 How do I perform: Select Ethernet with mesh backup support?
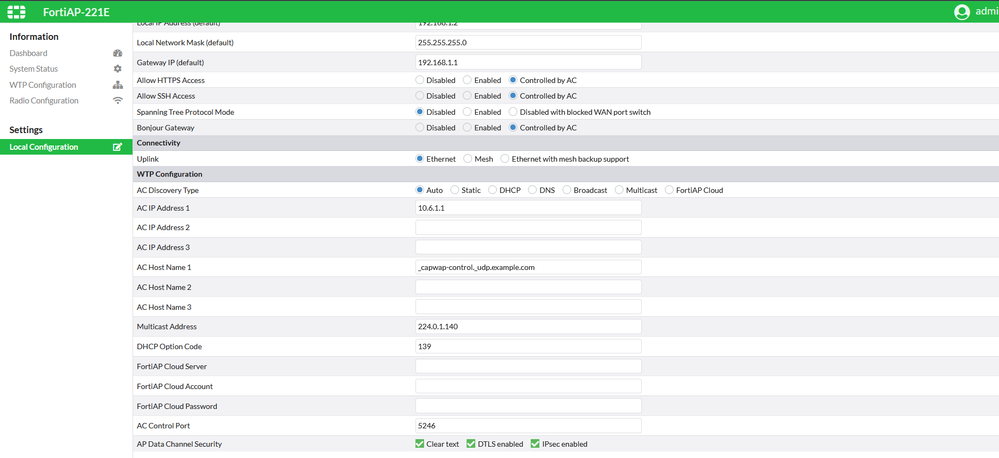click(x=505, y=159)
